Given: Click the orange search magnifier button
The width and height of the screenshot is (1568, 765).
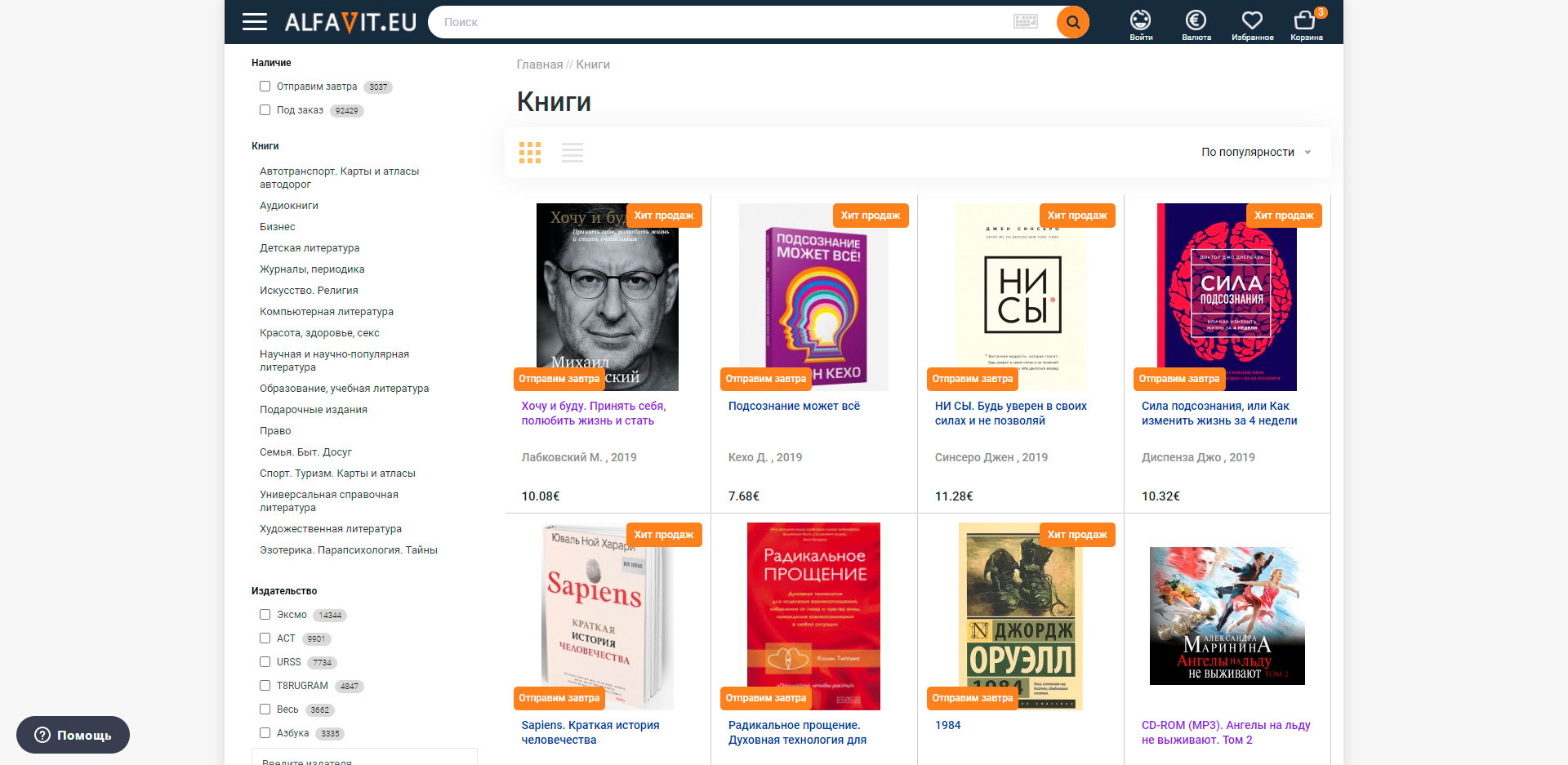Looking at the screenshot, I should tap(1072, 22).
